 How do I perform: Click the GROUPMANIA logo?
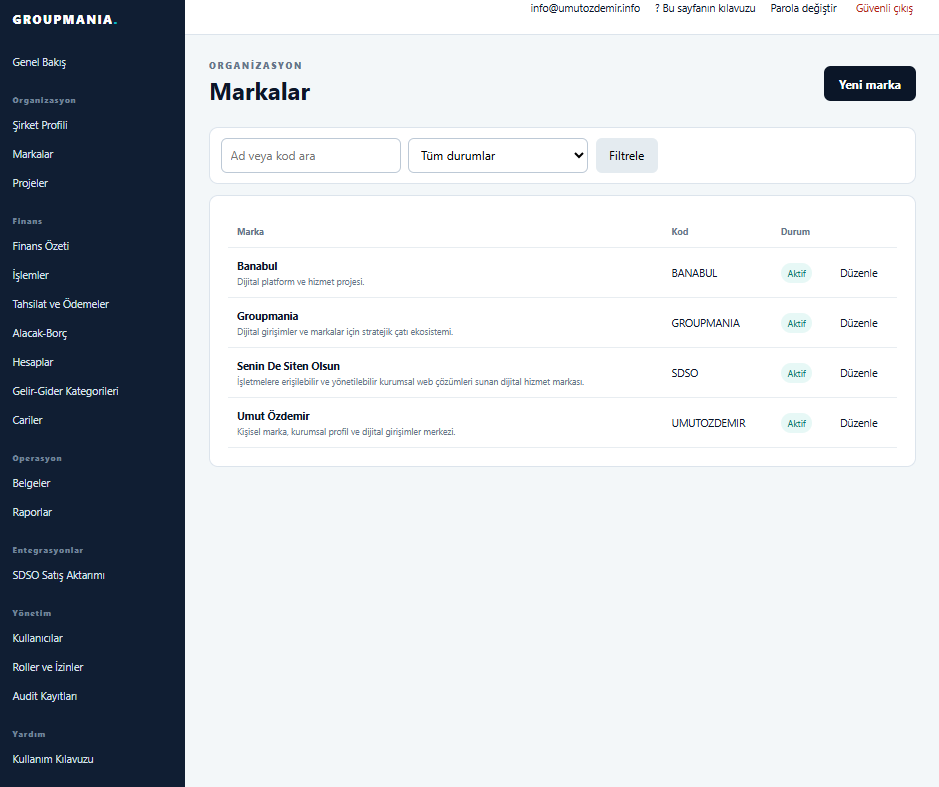(65, 20)
